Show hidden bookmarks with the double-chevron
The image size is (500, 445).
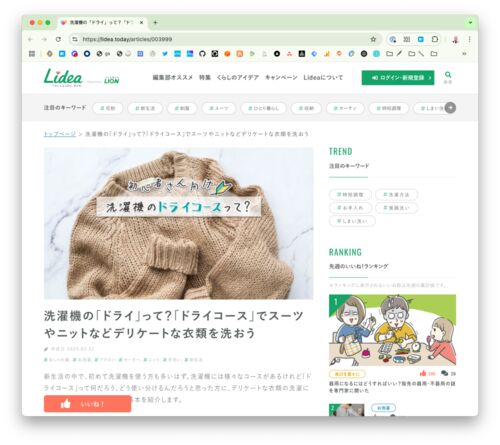point(464,54)
